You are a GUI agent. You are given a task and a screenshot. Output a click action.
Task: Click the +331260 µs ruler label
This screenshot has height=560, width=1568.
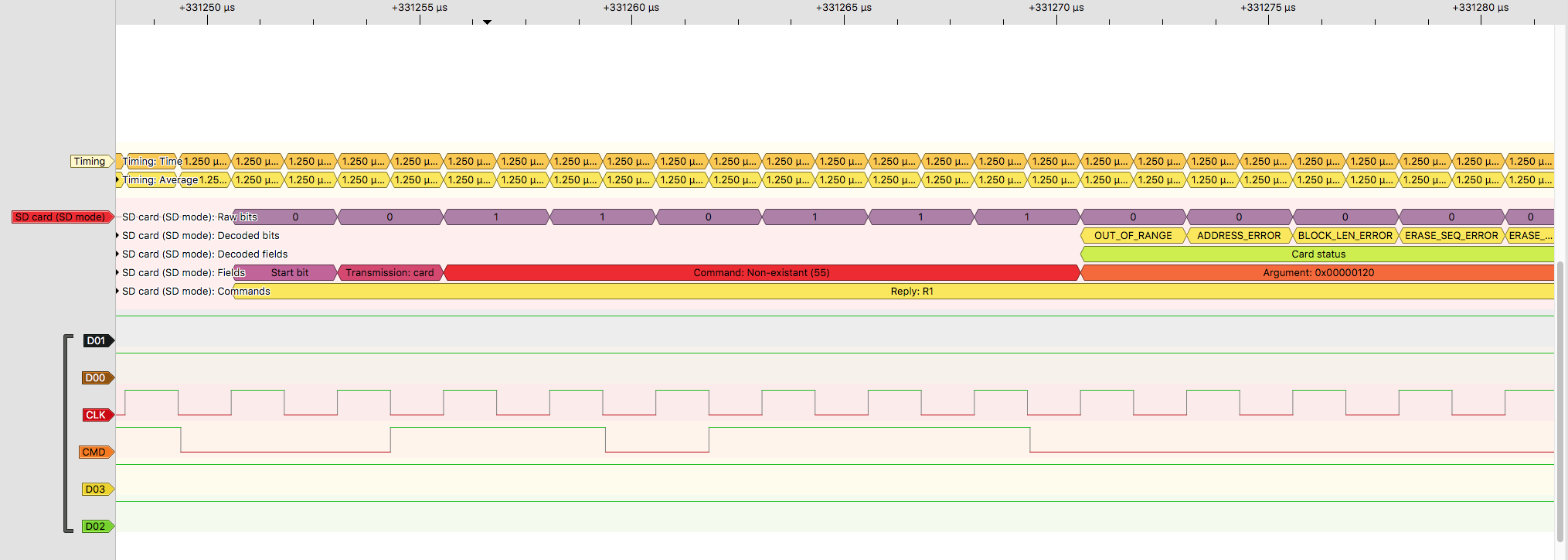tap(631, 8)
